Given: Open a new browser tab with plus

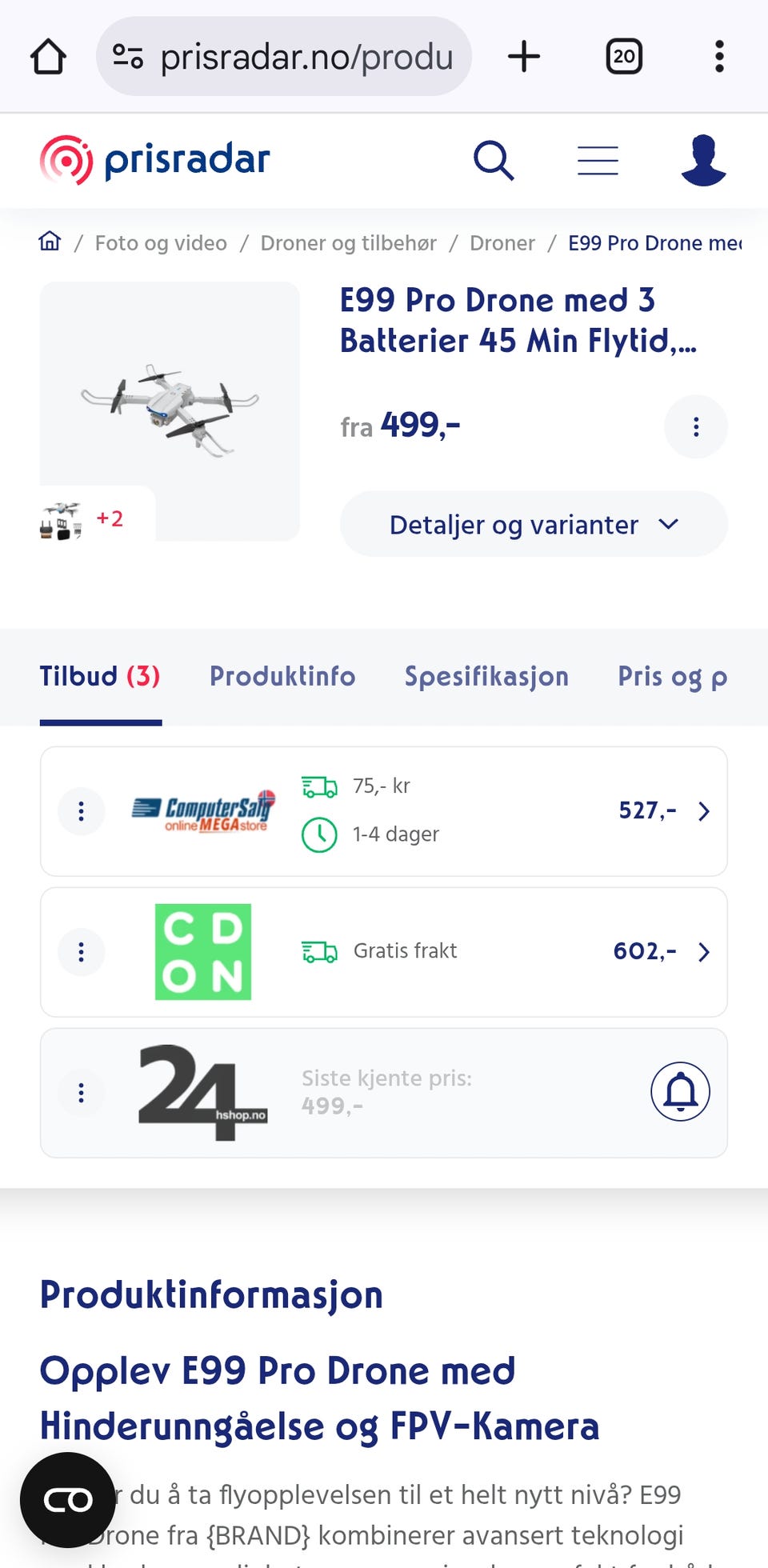Looking at the screenshot, I should (524, 57).
